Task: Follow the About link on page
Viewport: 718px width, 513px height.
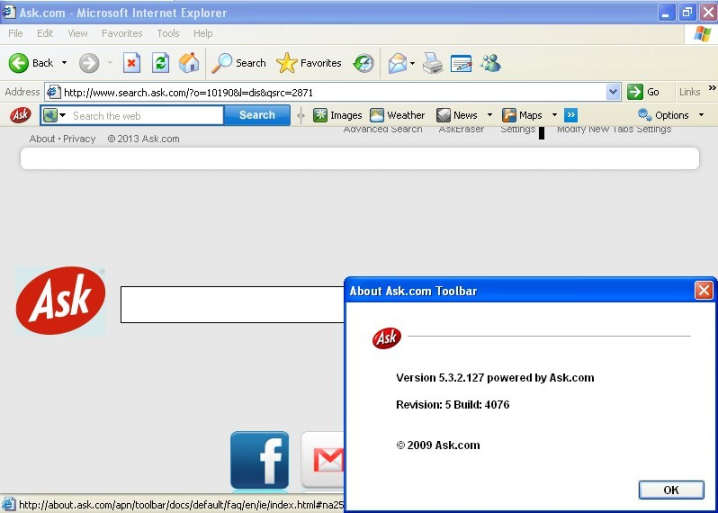Action: tap(42, 139)
